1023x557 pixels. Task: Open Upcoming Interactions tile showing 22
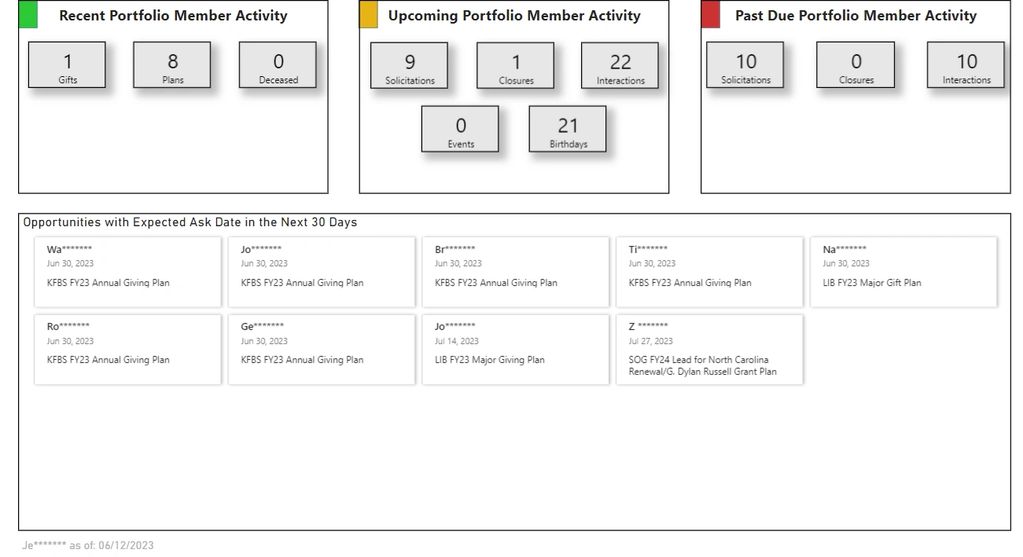[620, 67]
